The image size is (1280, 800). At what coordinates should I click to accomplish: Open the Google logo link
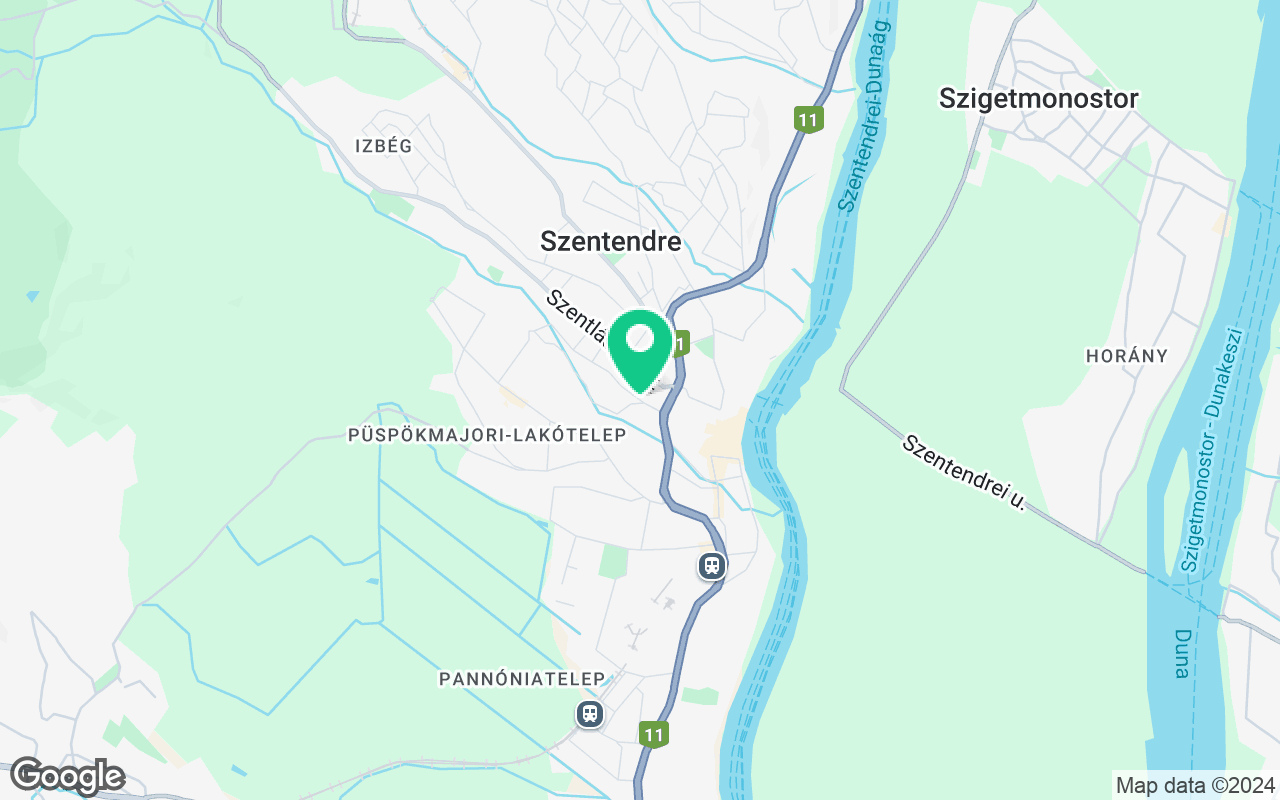click(x=67, y=776)
